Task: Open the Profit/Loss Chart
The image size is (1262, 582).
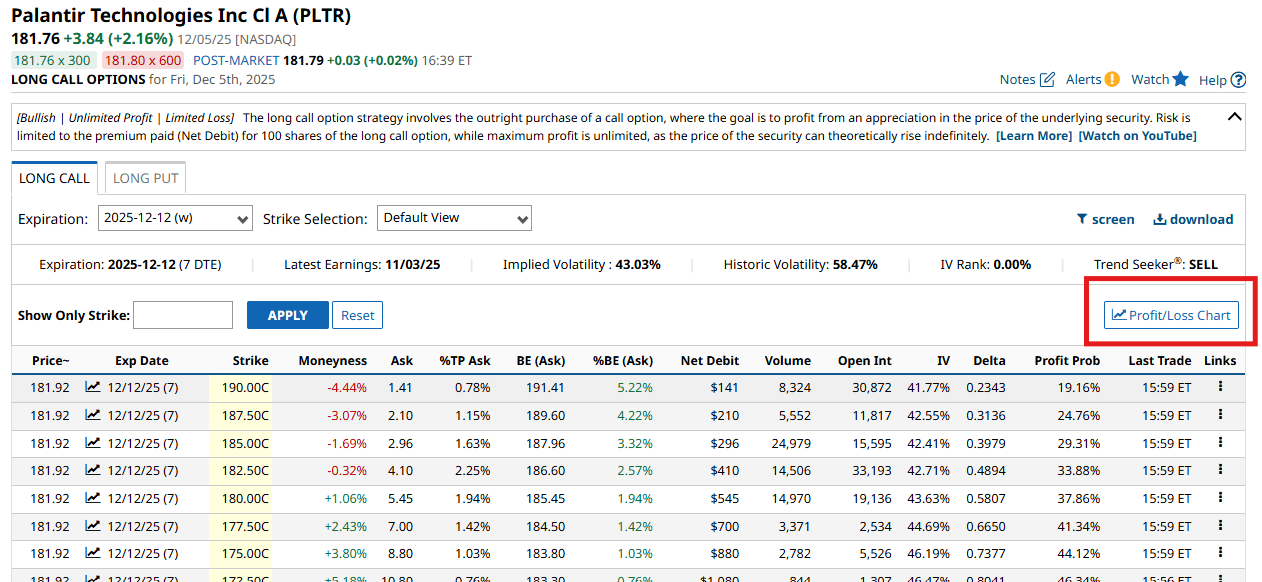Action: [x=1170, y=314]
